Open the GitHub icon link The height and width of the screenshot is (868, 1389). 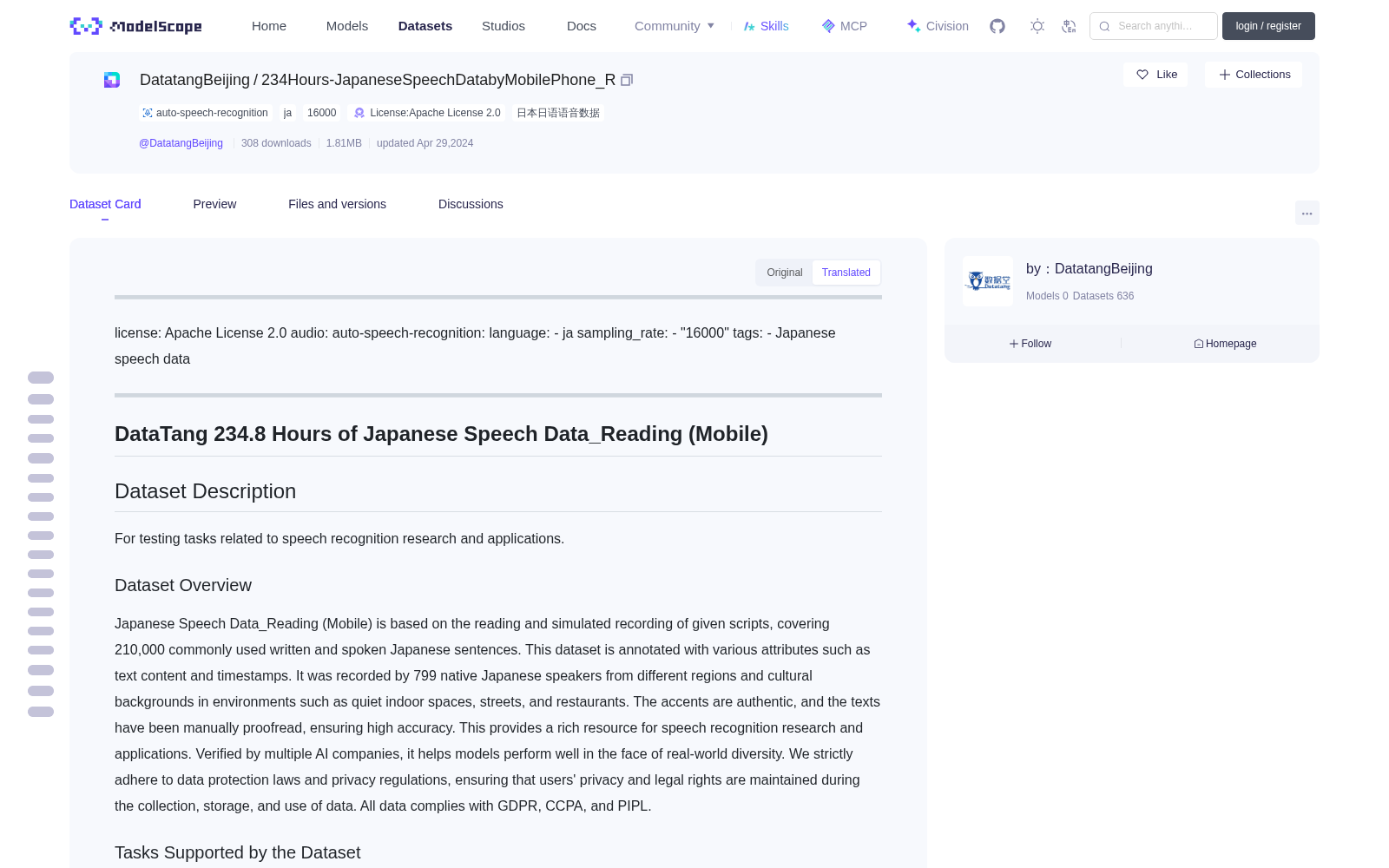point(997,26)
